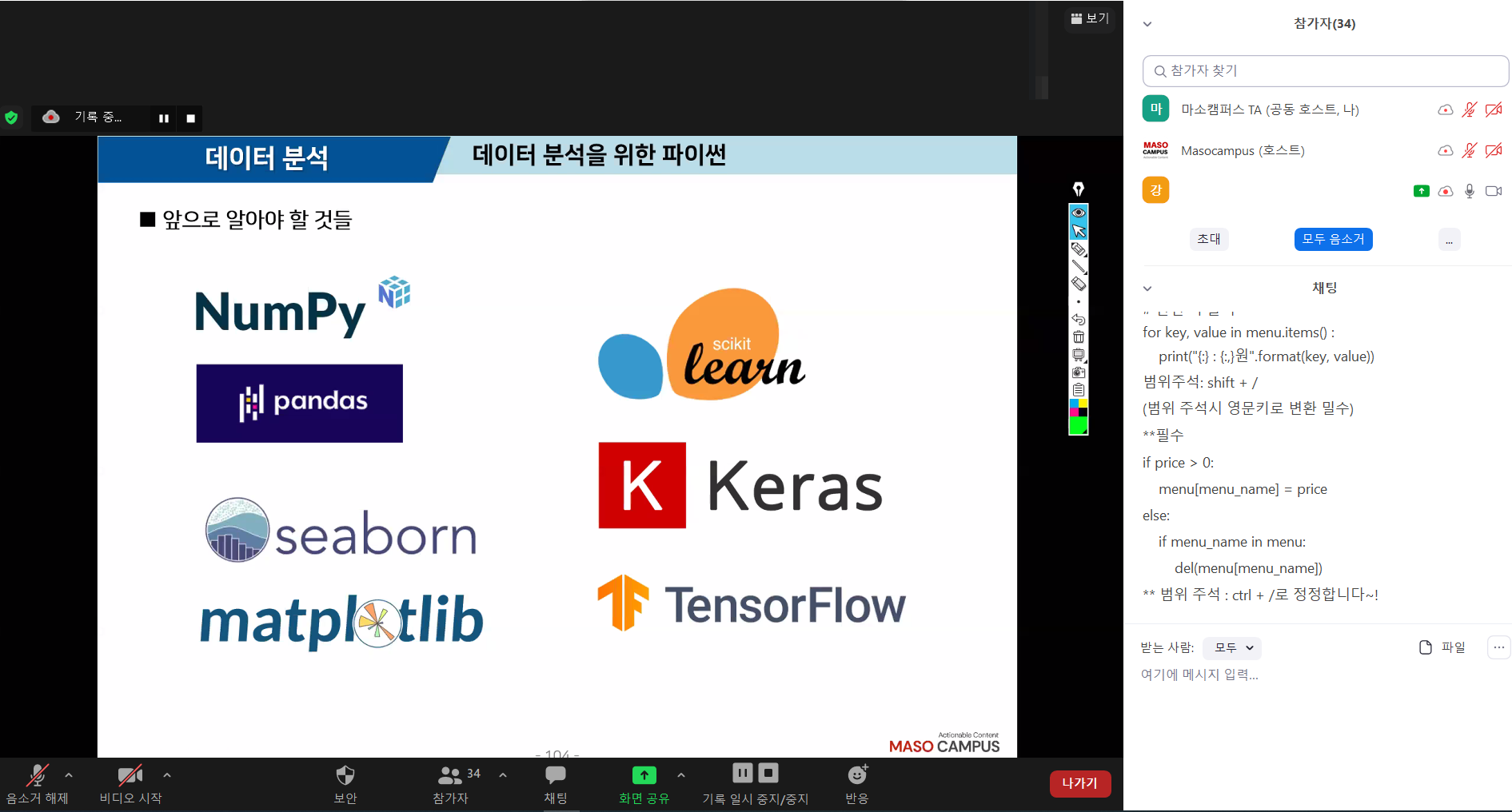Toggle the eye visibility icon in annotation toolbar
This screenshot has width=1512, height=812.
tap(1079, 213)
